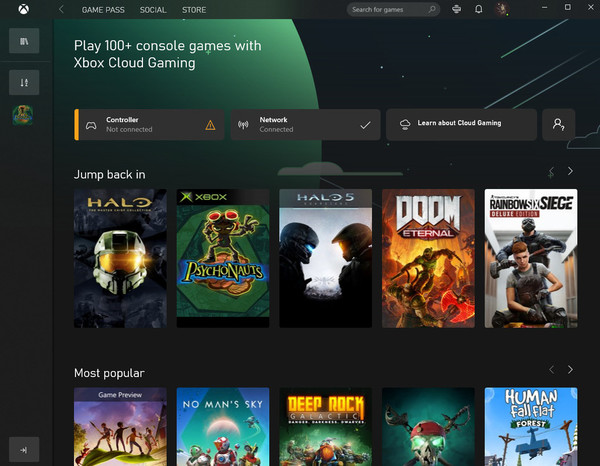Screen dimensions: 600x466
Task: Open the Human Fall Flat tile
Action: tap(531, 427)
